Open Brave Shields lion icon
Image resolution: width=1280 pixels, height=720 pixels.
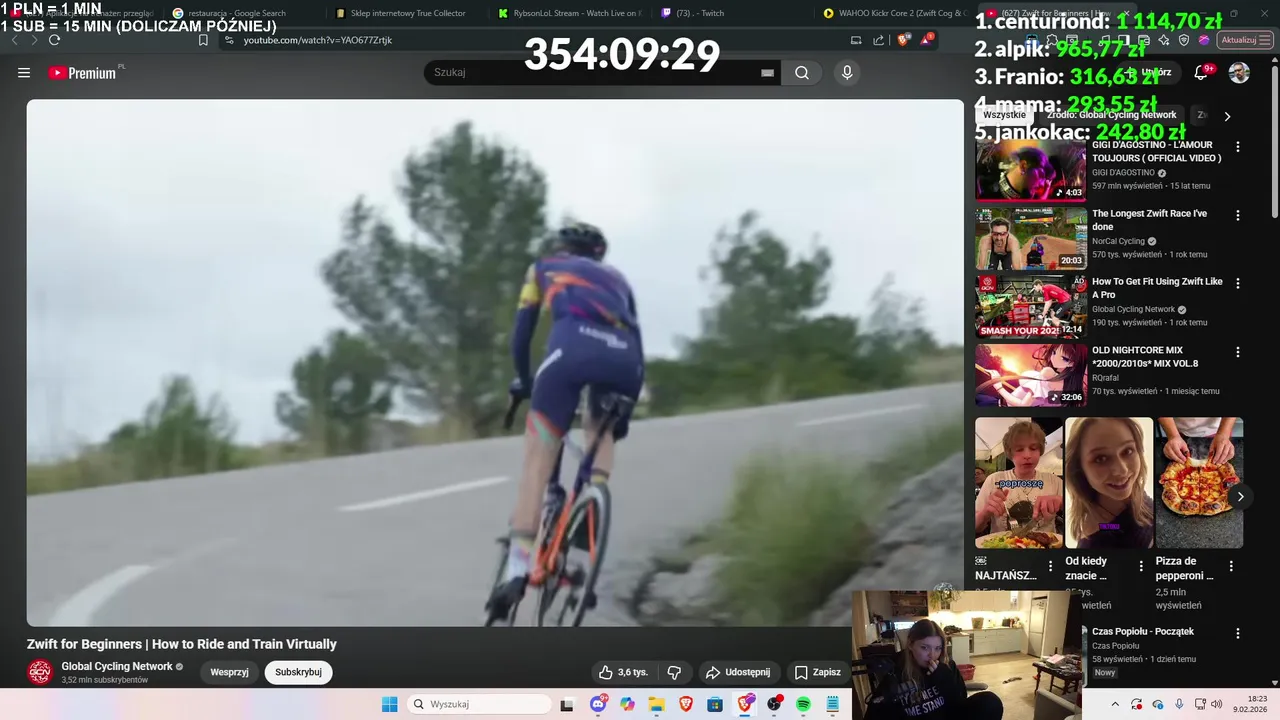click(x=903, y=40)
